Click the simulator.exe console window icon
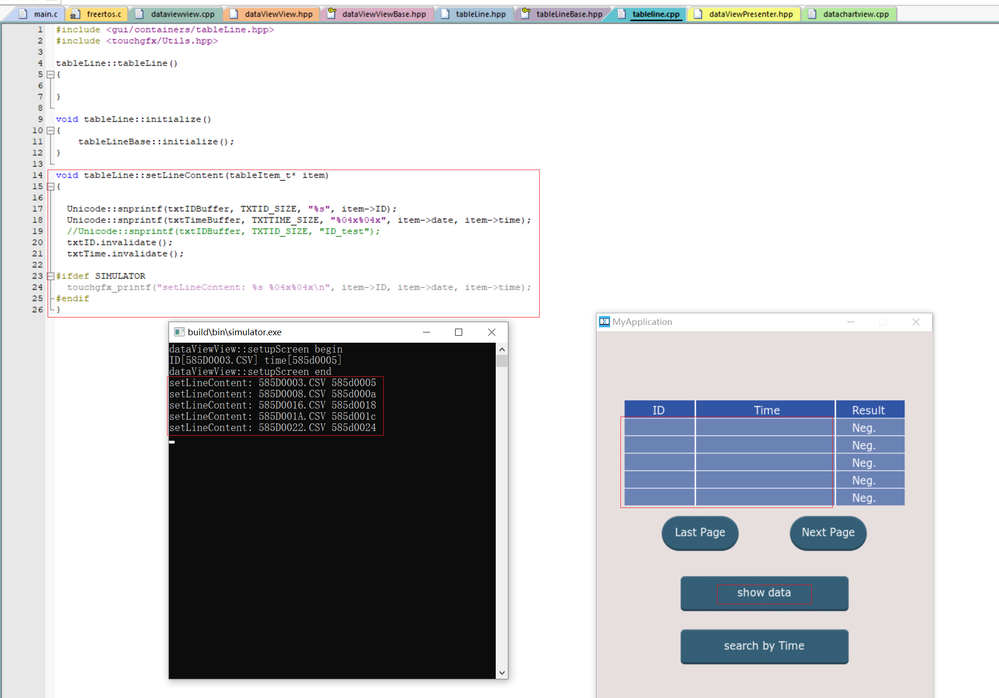This screenshot has width=999, height=698. coord(179,332)
